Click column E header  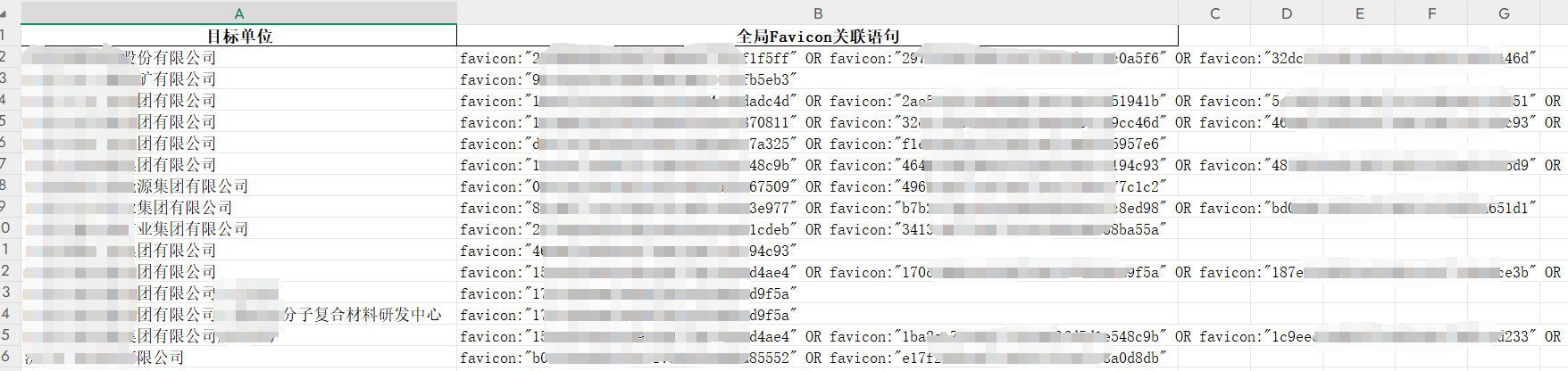coord(1359,13)
